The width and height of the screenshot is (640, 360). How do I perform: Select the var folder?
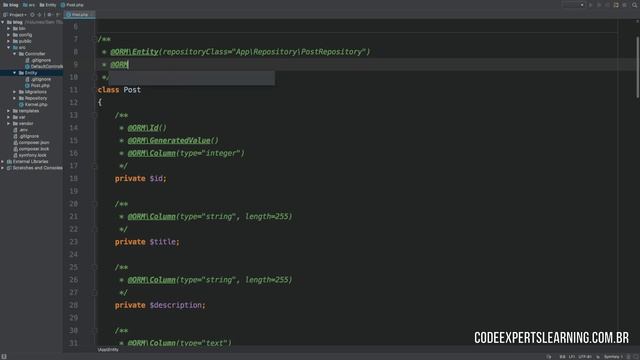pos(22,117)
